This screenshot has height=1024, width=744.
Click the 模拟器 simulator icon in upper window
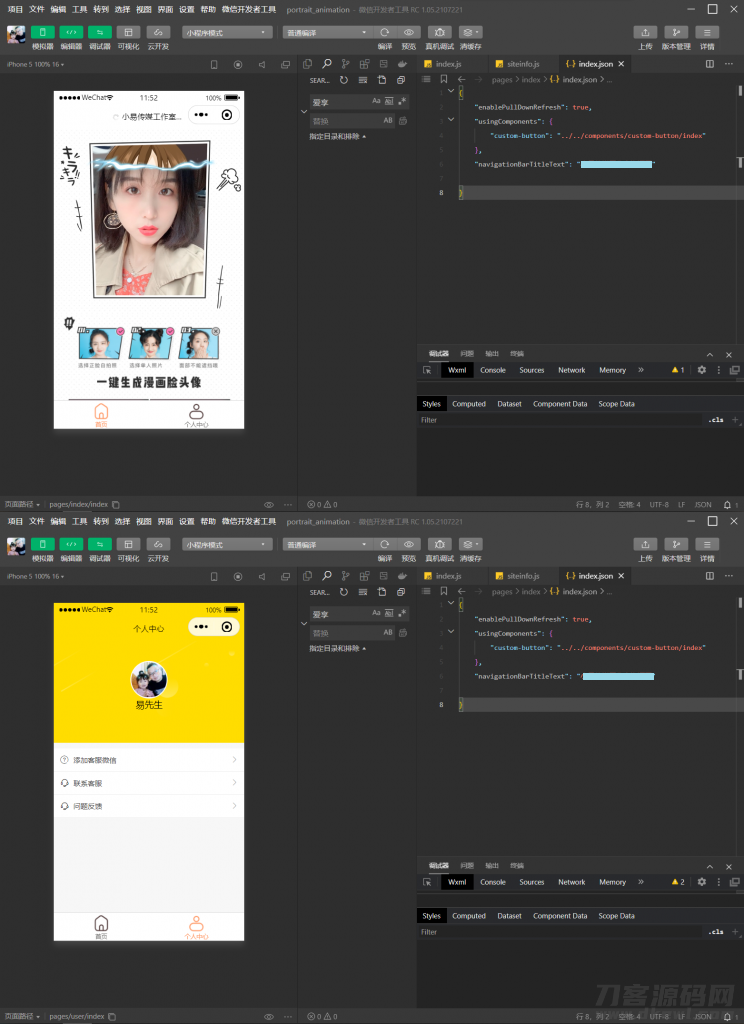43,32
